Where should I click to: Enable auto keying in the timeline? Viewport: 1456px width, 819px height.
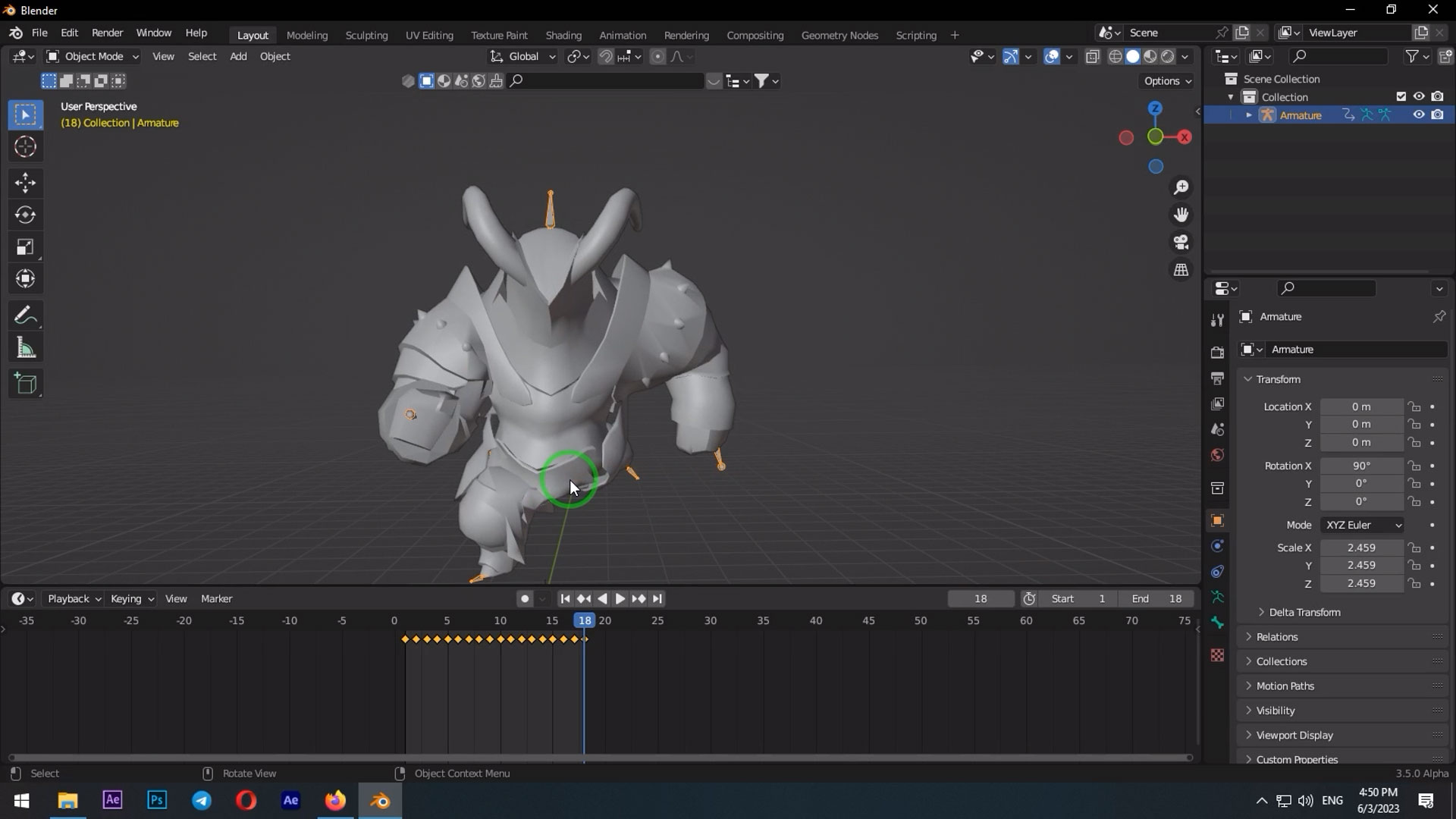(525, 598)
